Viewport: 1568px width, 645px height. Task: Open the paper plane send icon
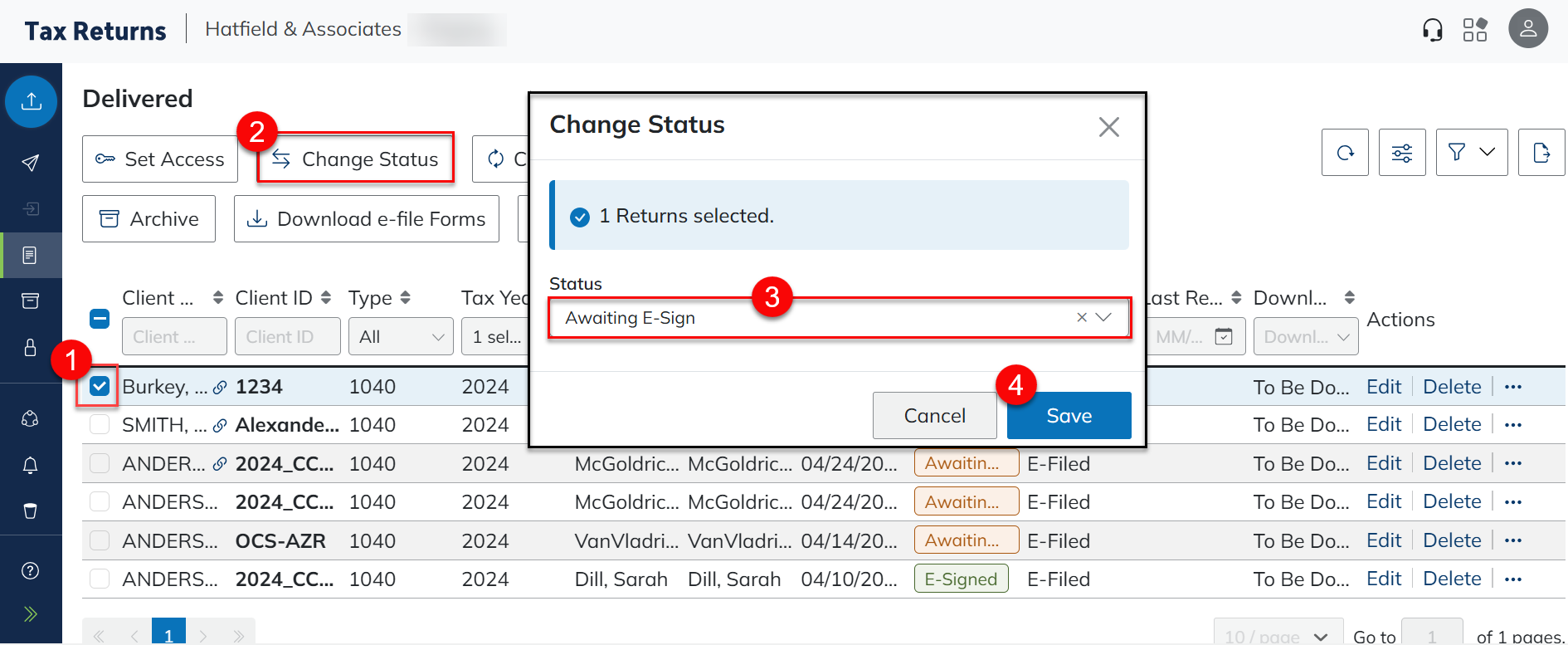(31, 163)
